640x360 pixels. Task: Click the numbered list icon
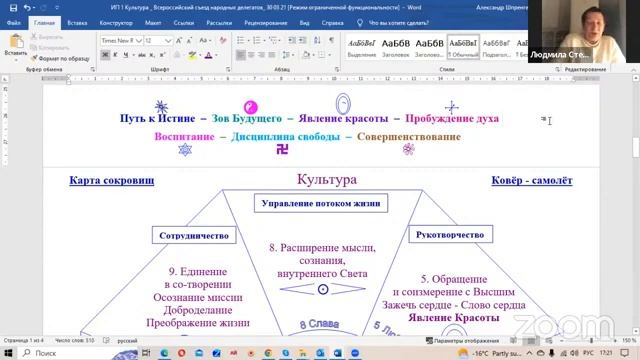pyautogui.click(x=257, y=40)
